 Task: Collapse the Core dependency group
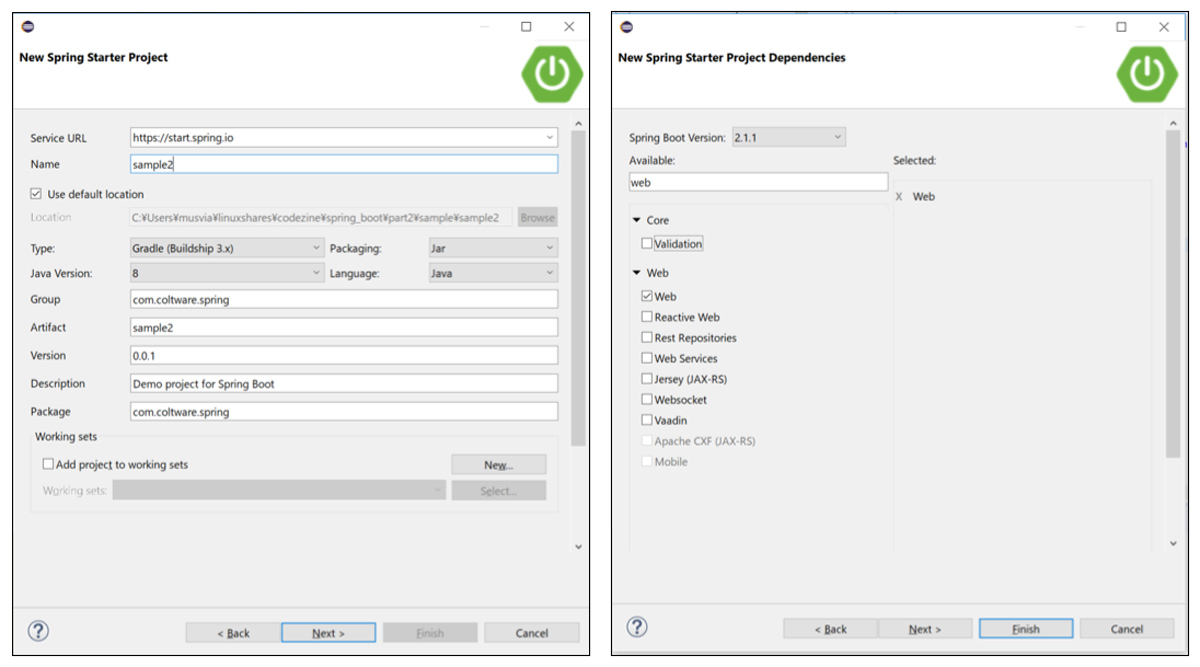point(636,220)
